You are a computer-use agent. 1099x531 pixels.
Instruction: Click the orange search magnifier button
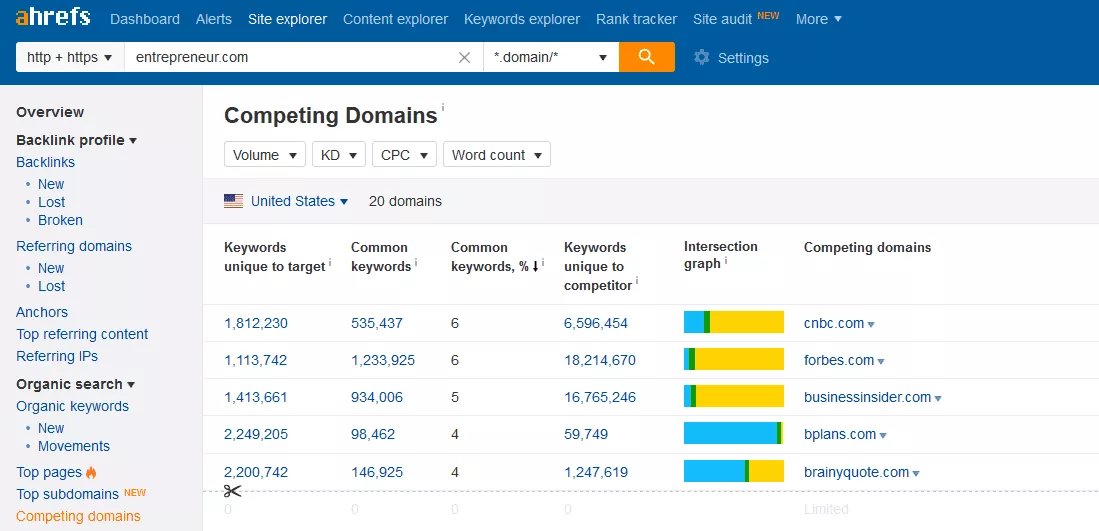click(x=646, y=57)
